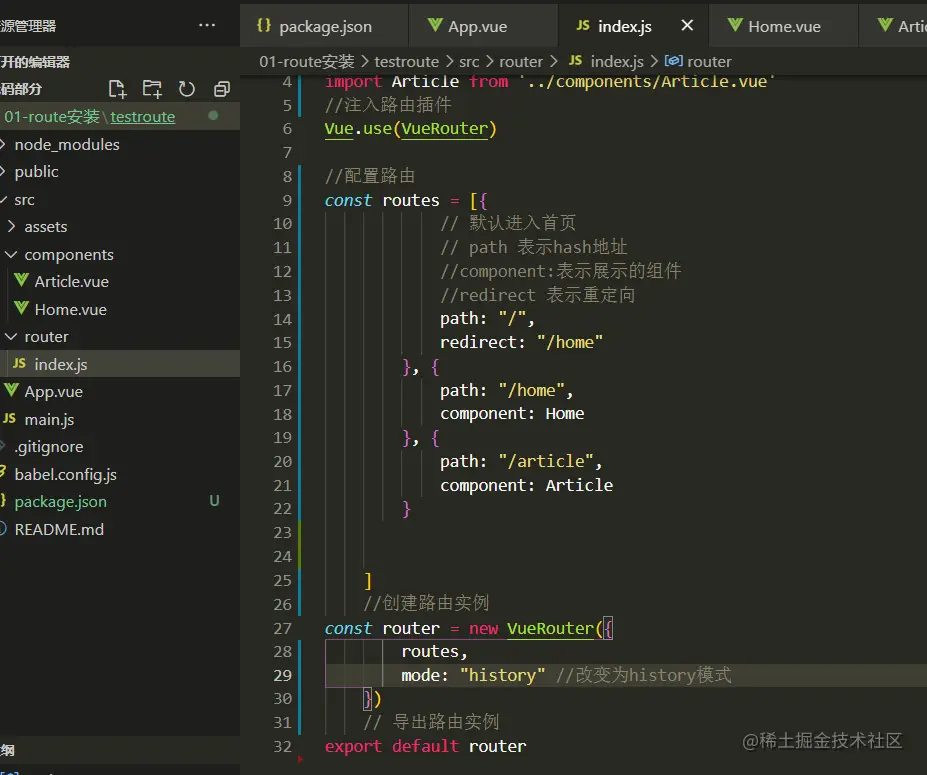This screenshot has width=927, height=775.
Task: Collapse the src folder
Action: 24,200
